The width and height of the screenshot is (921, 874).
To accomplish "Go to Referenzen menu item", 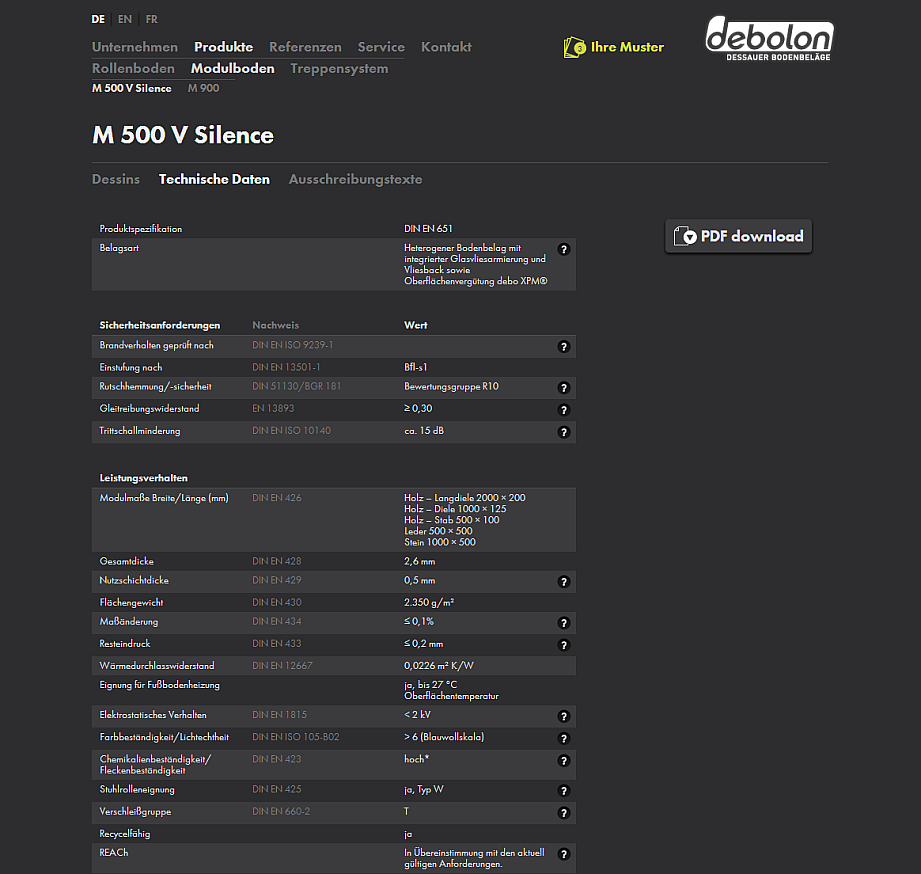I will pyautogui.click(x=305, y=47).
